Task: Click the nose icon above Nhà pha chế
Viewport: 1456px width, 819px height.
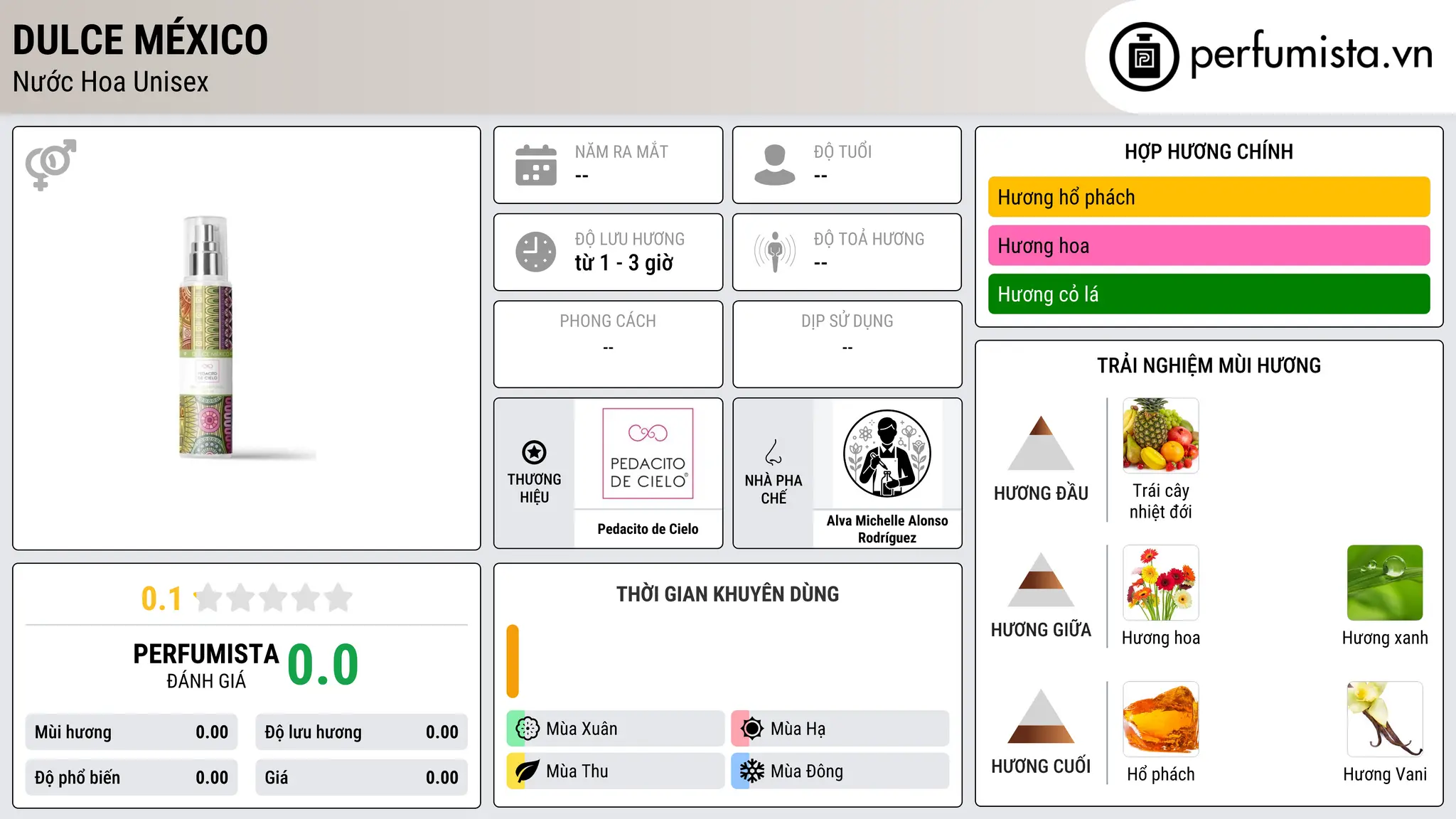Action: coord(773,452)
